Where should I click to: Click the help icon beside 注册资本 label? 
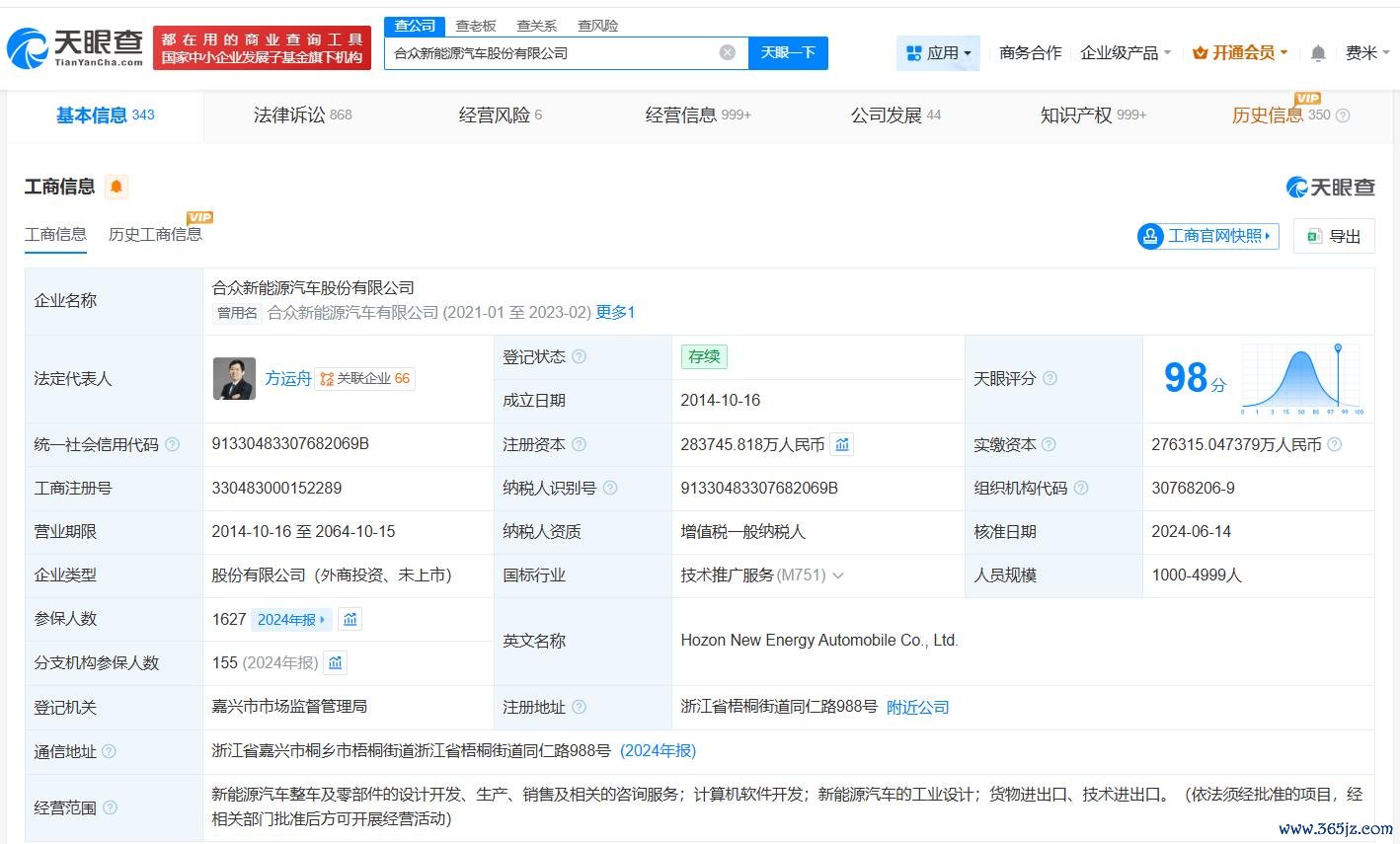(x=580, y=444)
